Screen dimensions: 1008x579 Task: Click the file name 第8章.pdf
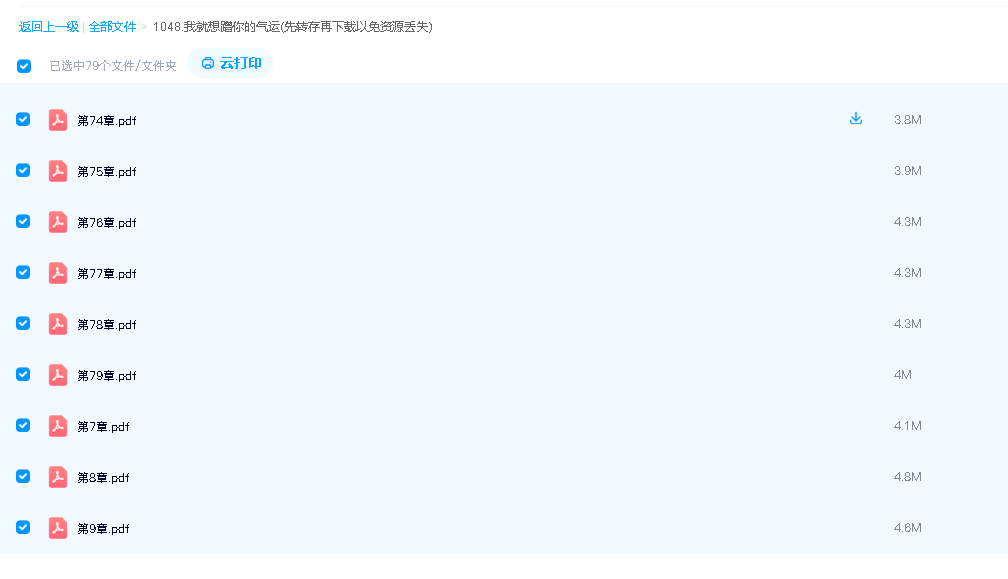coord(103,478)
